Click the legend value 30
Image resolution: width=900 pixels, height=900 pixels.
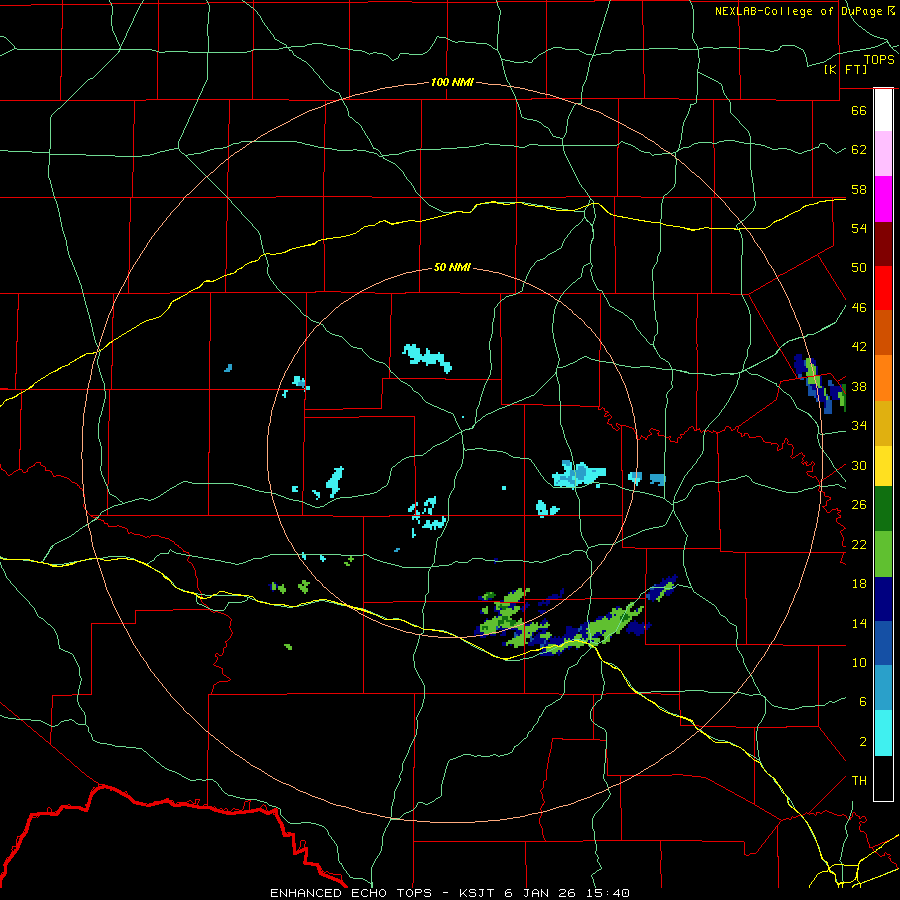pos(859,465)
